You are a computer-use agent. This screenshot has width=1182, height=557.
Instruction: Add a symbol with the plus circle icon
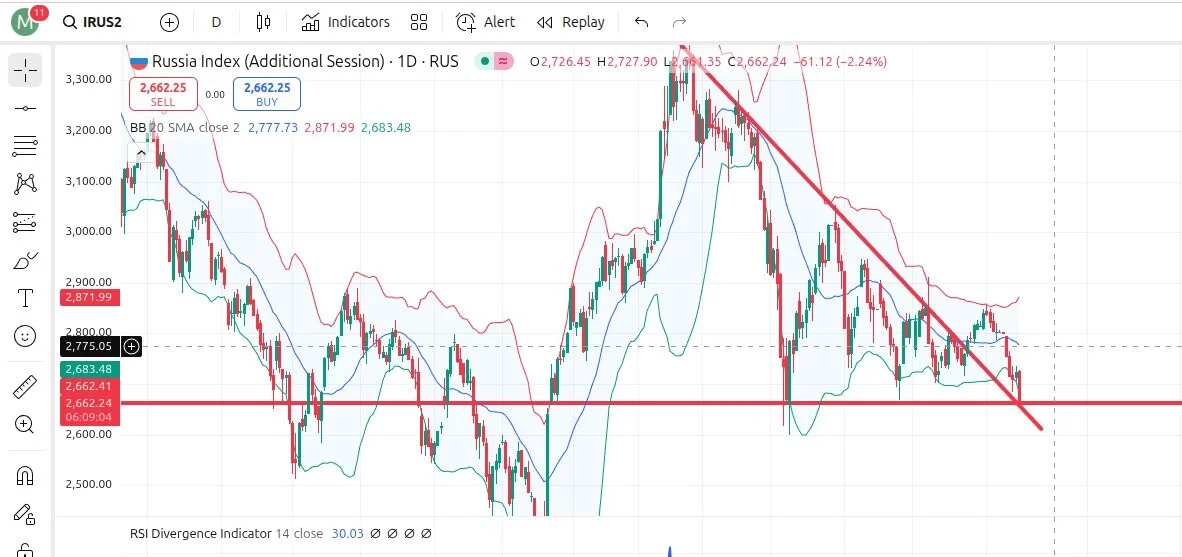click(x=170, y=23)
